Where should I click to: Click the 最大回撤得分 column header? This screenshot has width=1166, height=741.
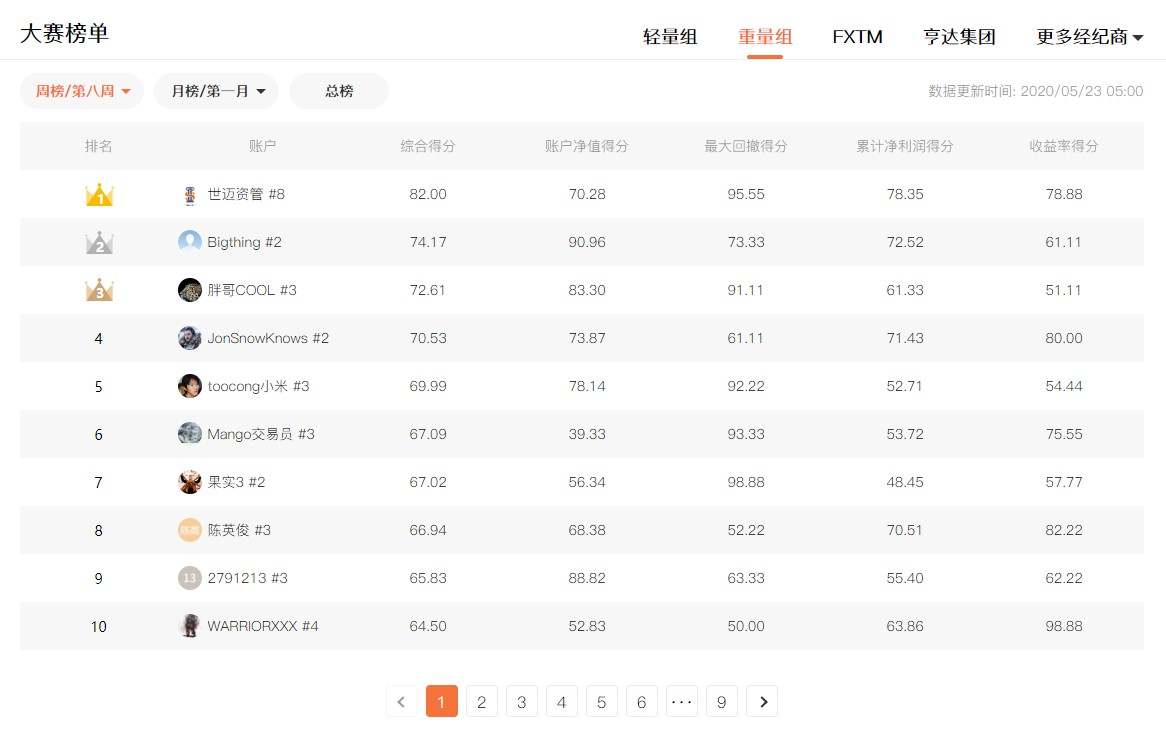coord(746,146)
